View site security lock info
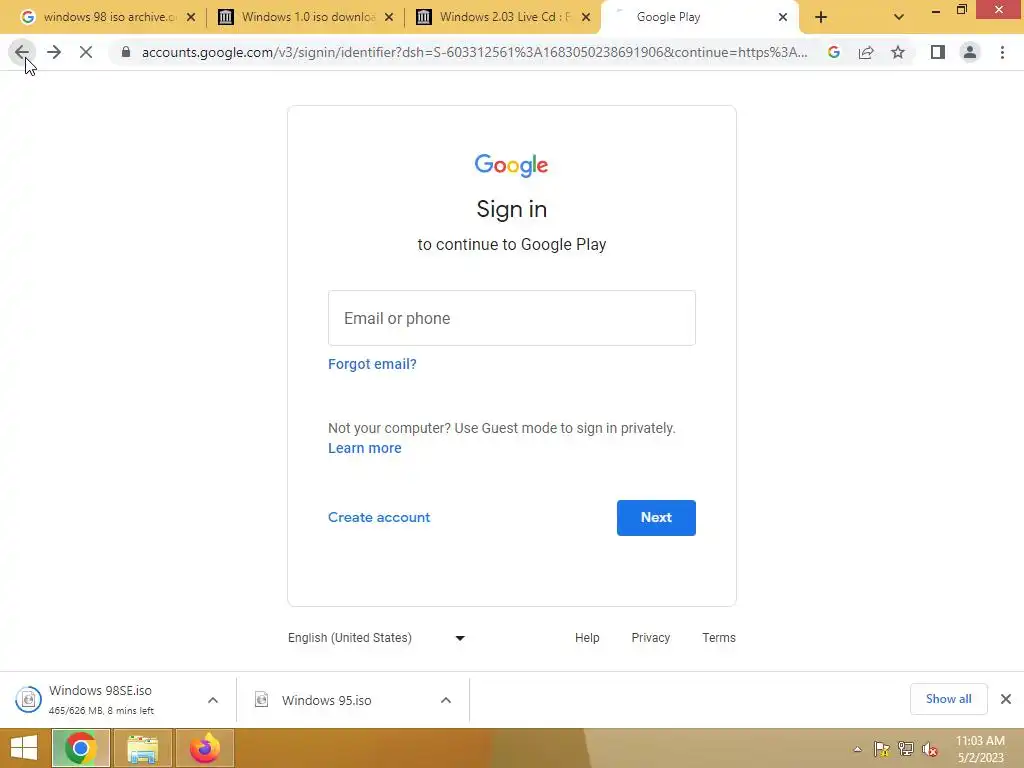 click(x=126, y=52)
